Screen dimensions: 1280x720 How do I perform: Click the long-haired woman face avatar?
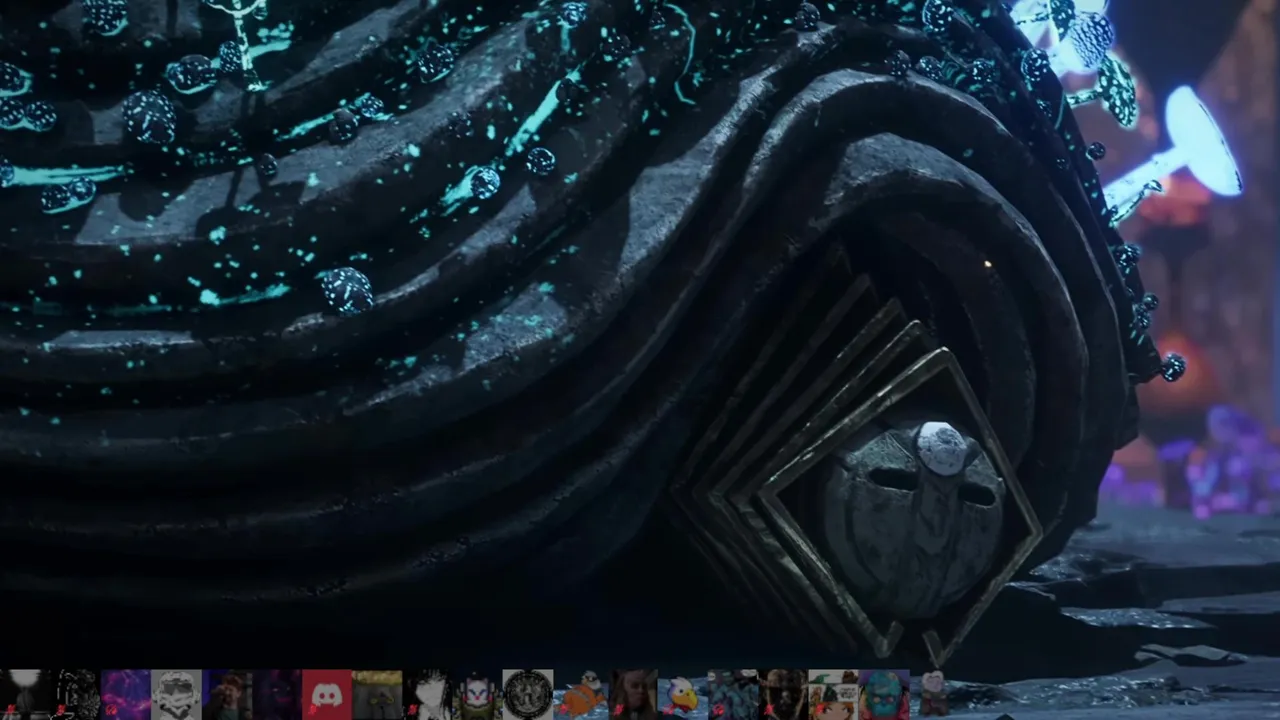pos(632,695)
